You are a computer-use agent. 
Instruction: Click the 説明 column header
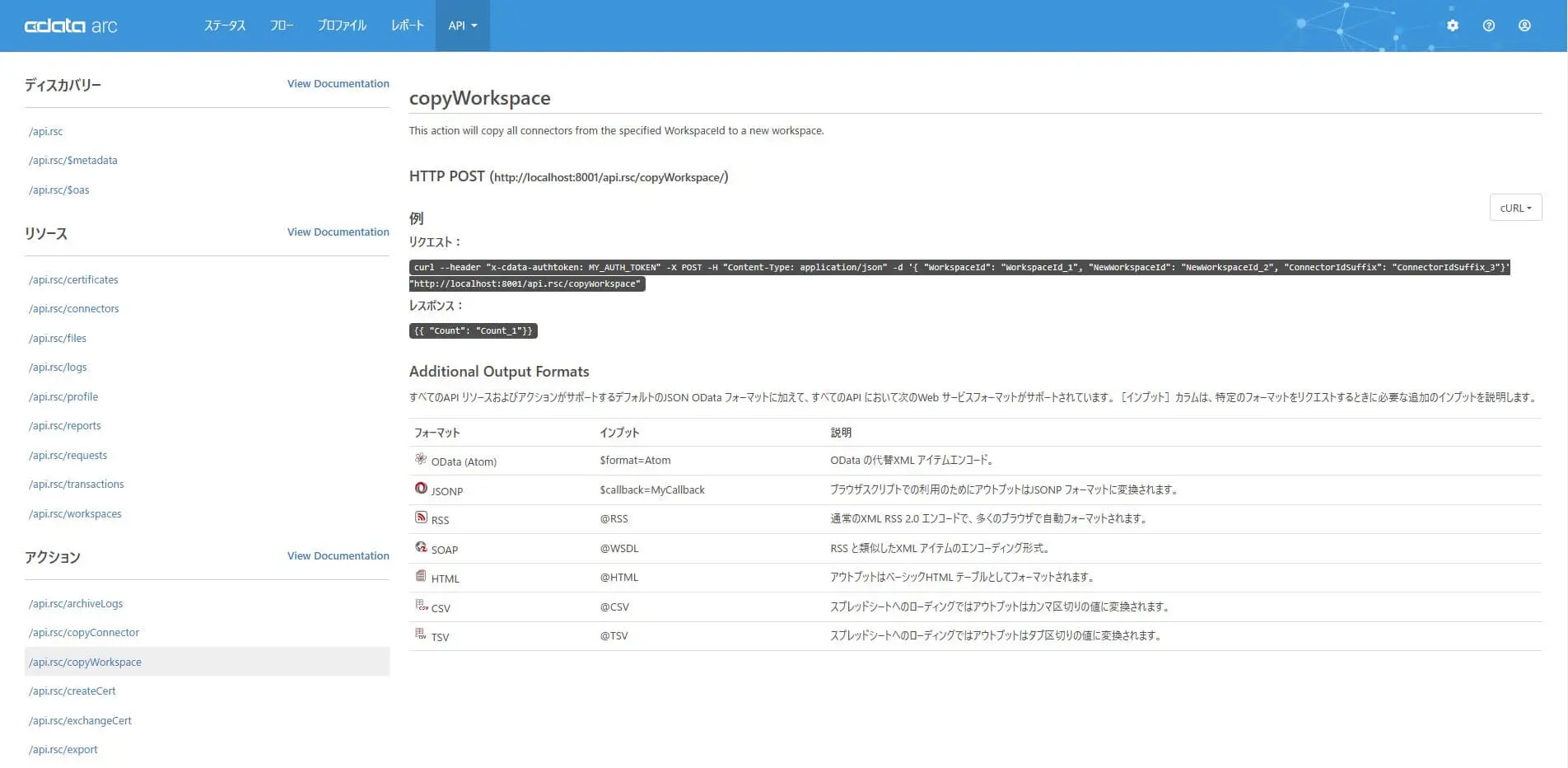pyautogui.click(x=841, y=433)
